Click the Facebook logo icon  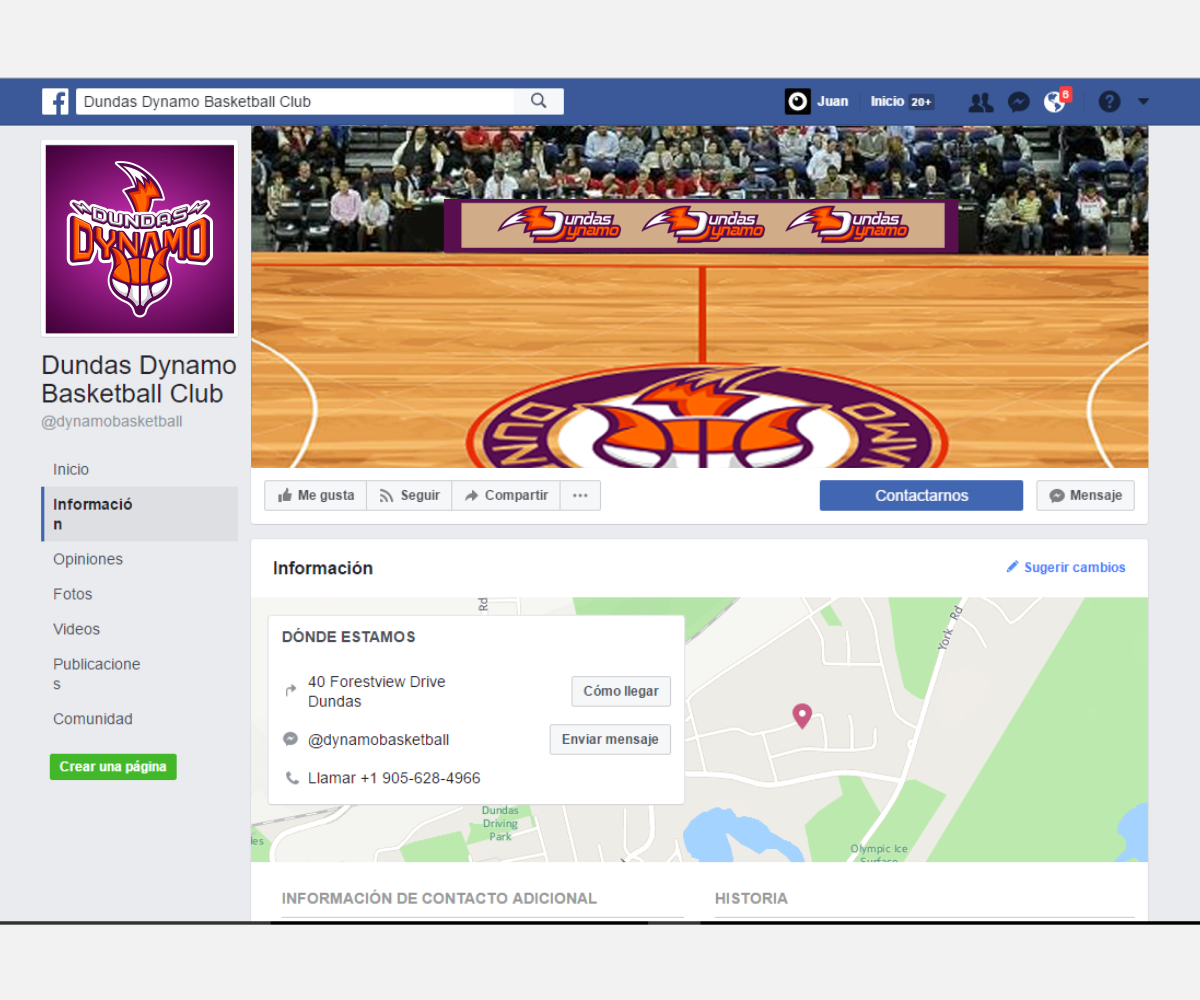click(55, 101)
